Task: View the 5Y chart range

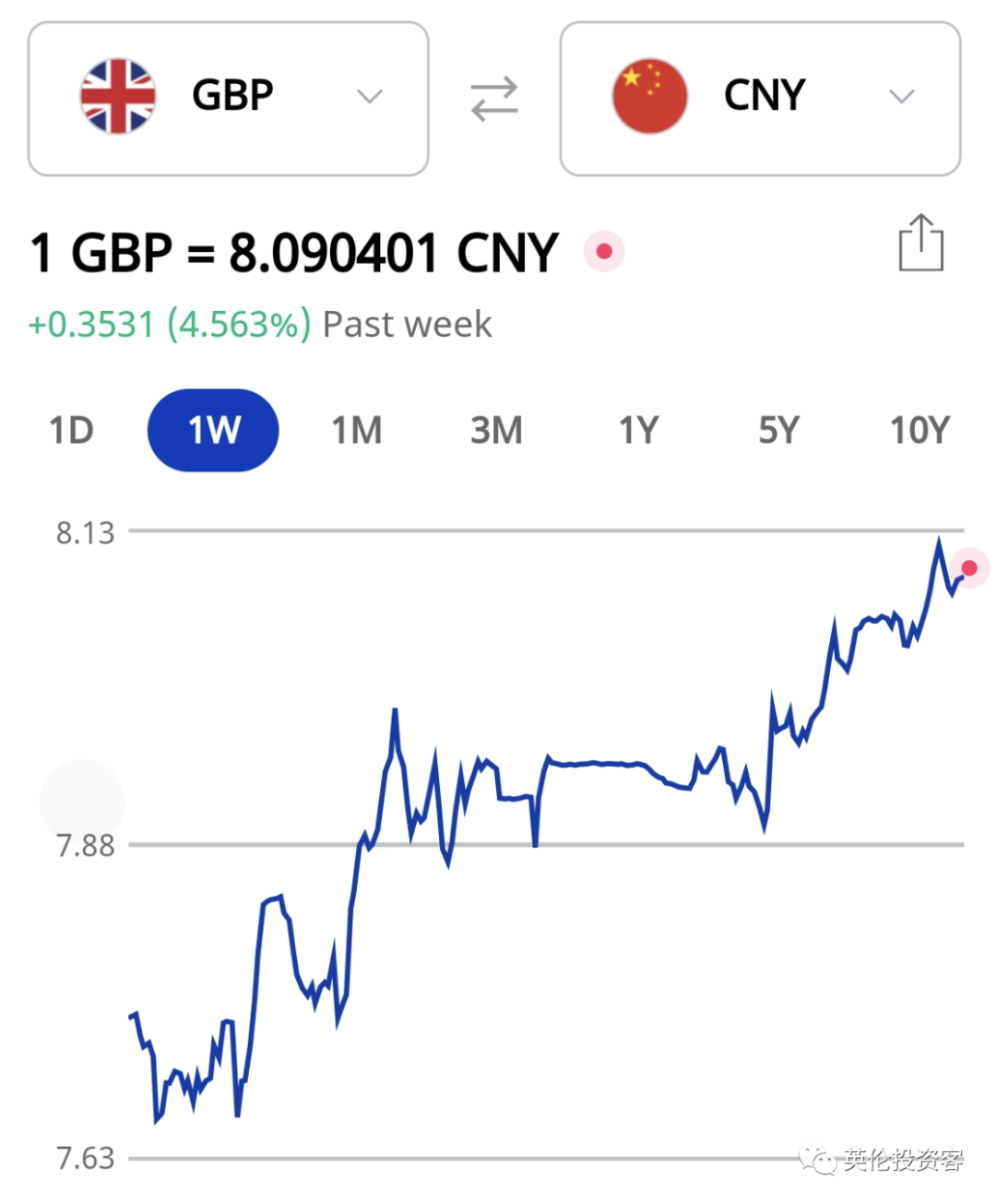Action: [778, 430]
